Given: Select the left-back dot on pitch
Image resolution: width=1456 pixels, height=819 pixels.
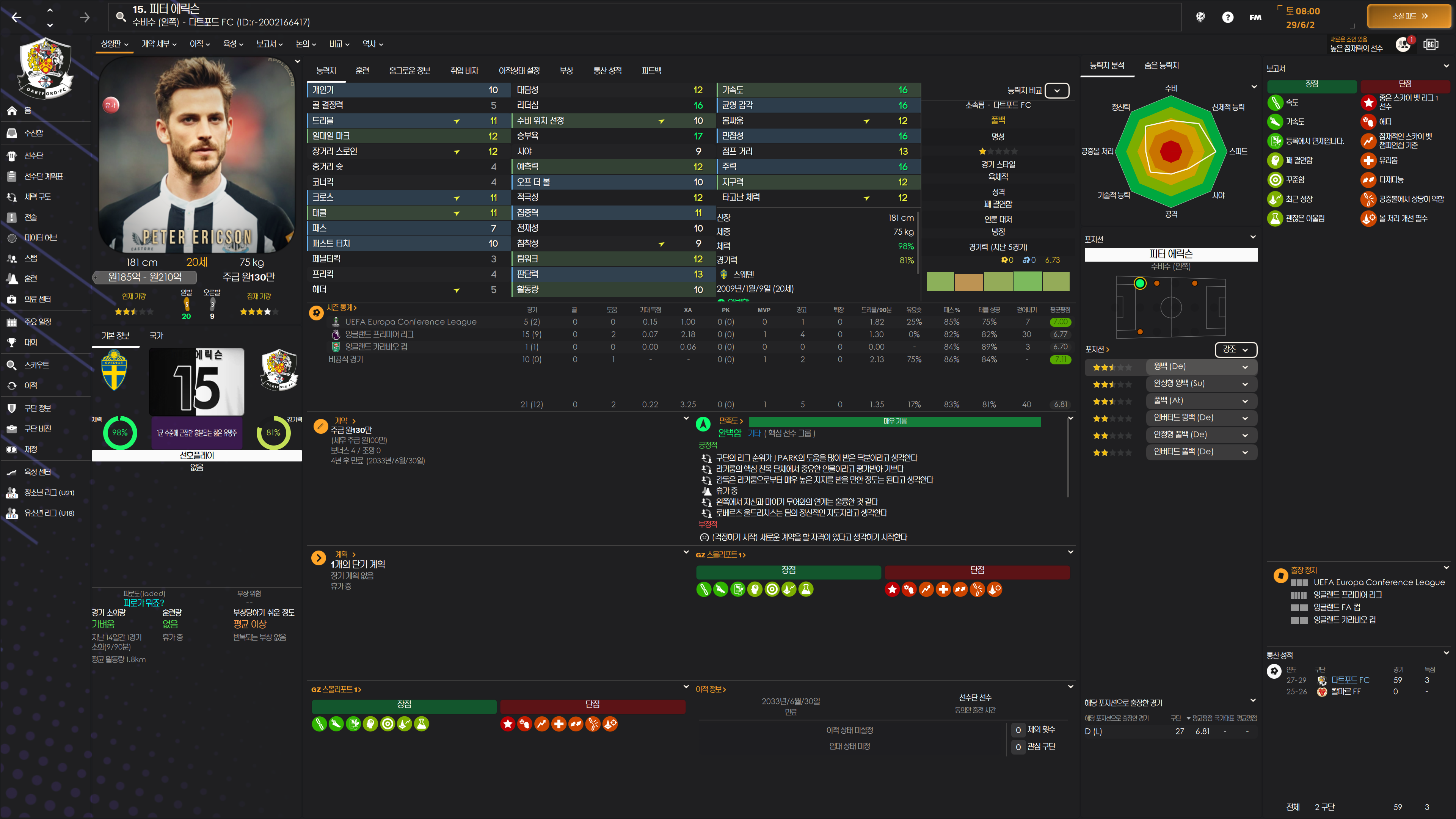Looking at the screenshot, I should 1139,283.
